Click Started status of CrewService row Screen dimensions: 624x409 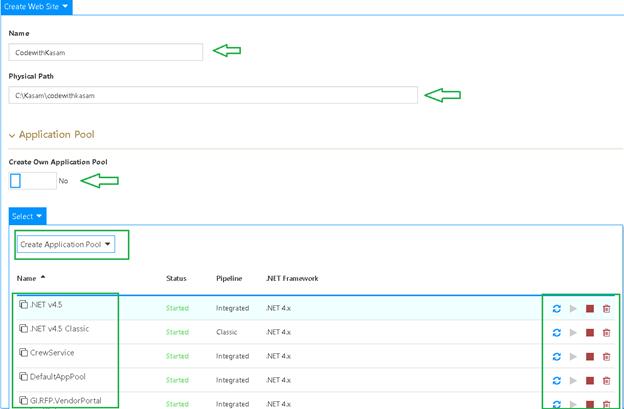pos(177,356)
